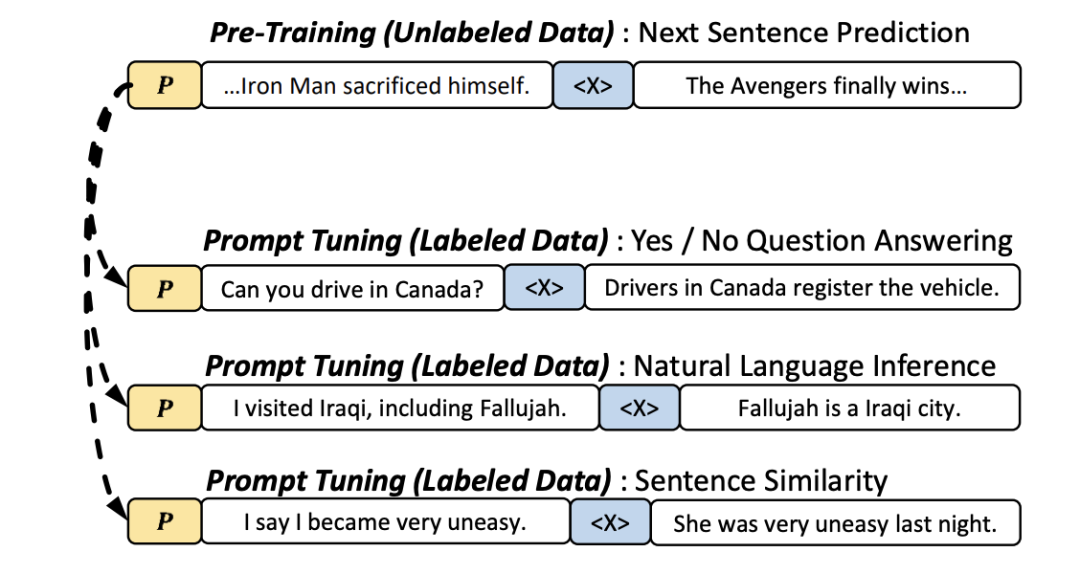1080x574 pixels.
Task: Select "She was very uneasy last night" box
Action: click(836, 523)
